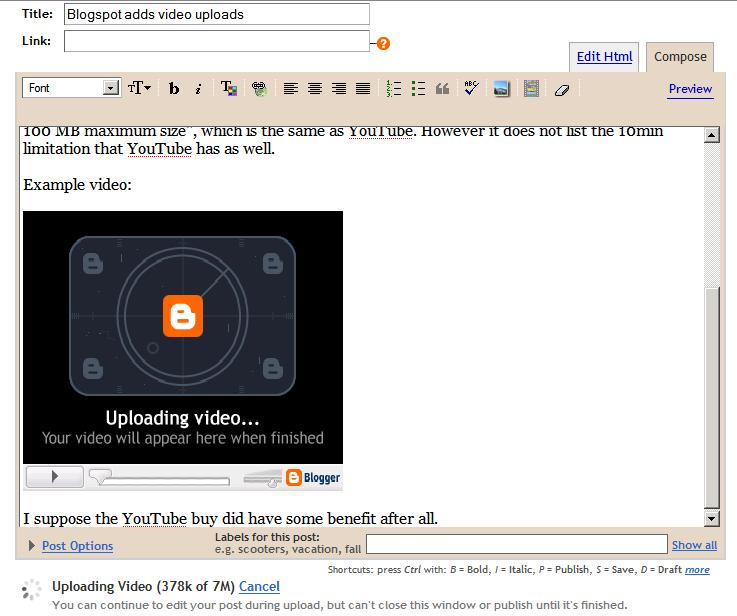Create a numbered list

393,88
